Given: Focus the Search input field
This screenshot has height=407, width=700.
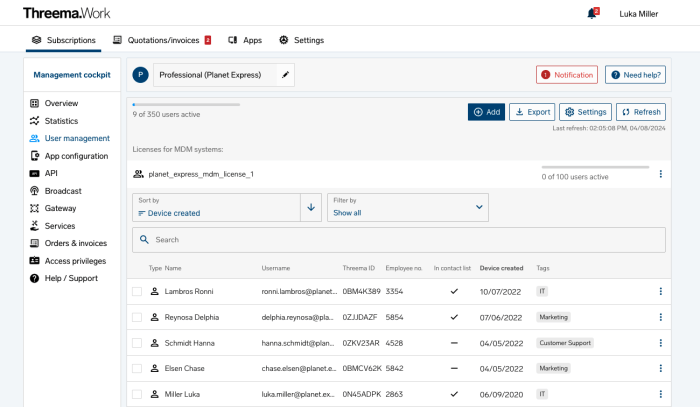Looking at the screenshot, I should [x=399, y=240].
